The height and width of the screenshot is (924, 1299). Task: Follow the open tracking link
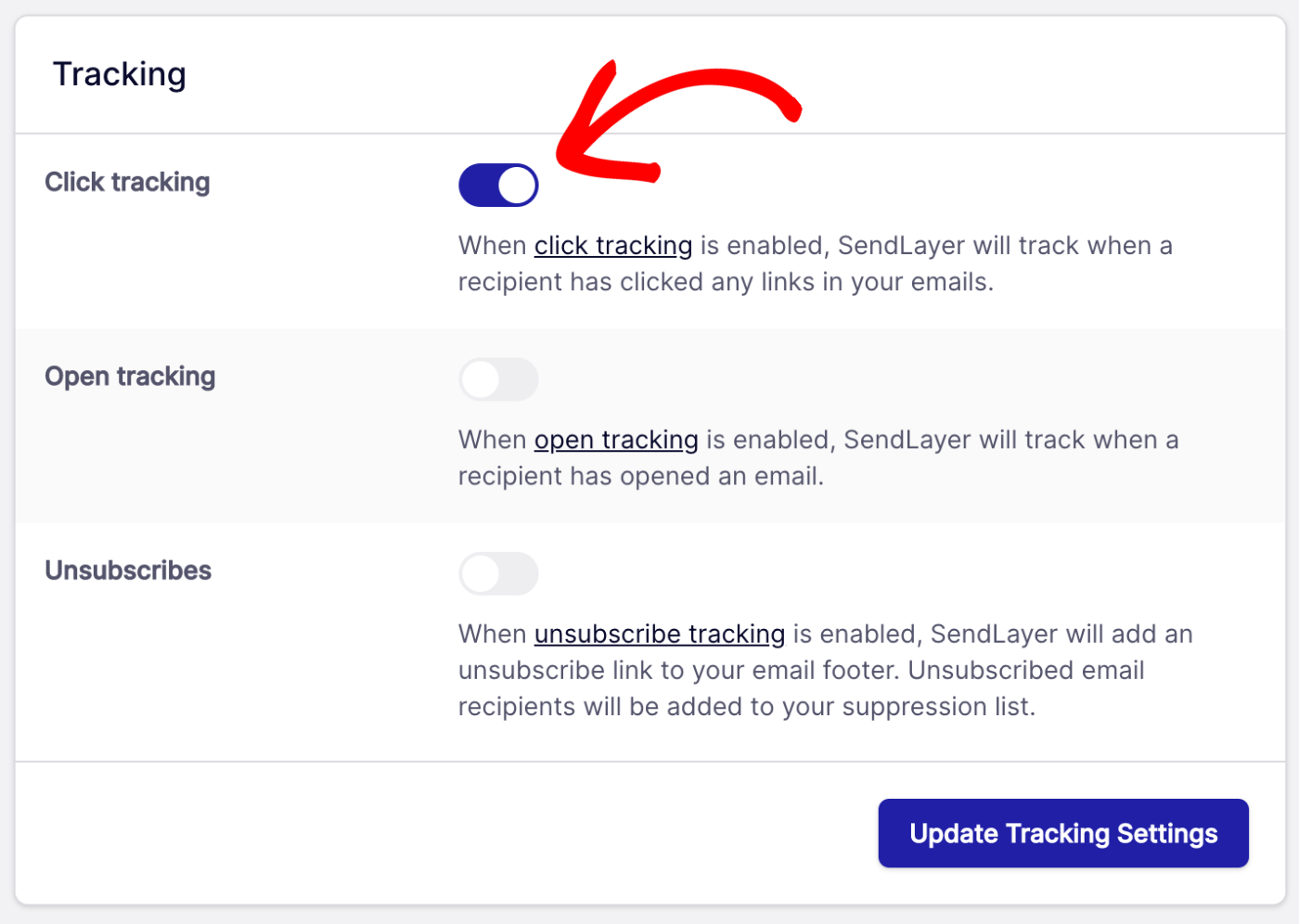[615, 439]
